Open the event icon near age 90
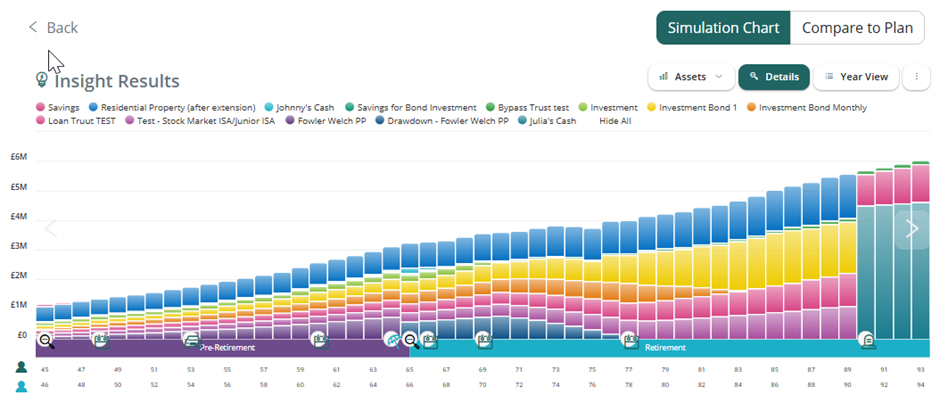Image resolution: width=940 pixels, height=420 pixels. click(x=867, y=340)
